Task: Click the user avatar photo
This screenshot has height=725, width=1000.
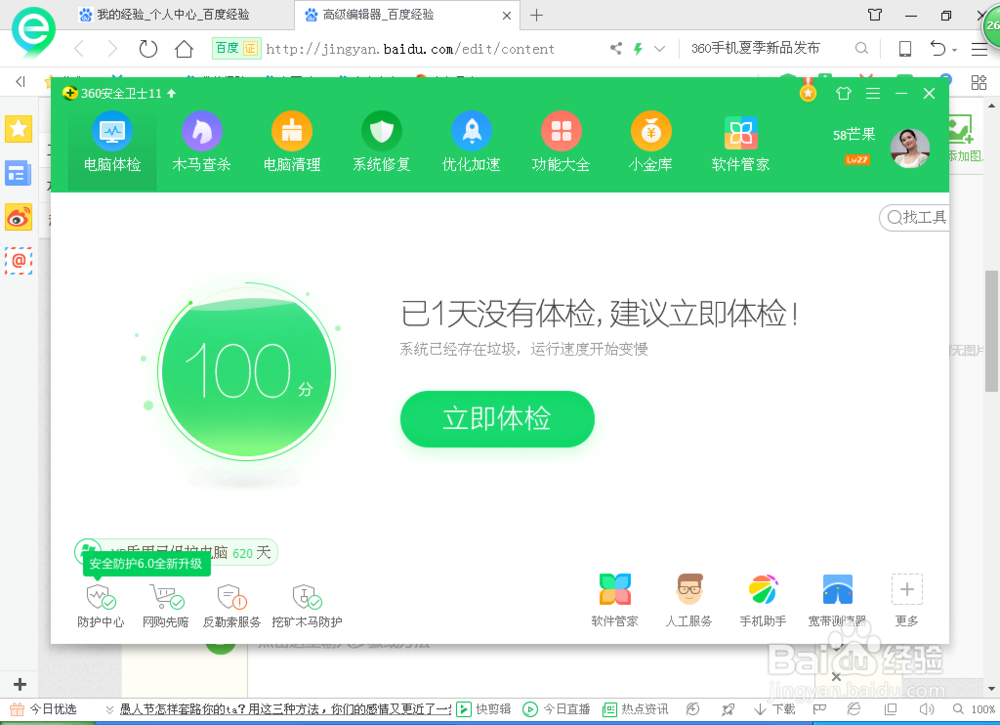Action: [910, 148]
